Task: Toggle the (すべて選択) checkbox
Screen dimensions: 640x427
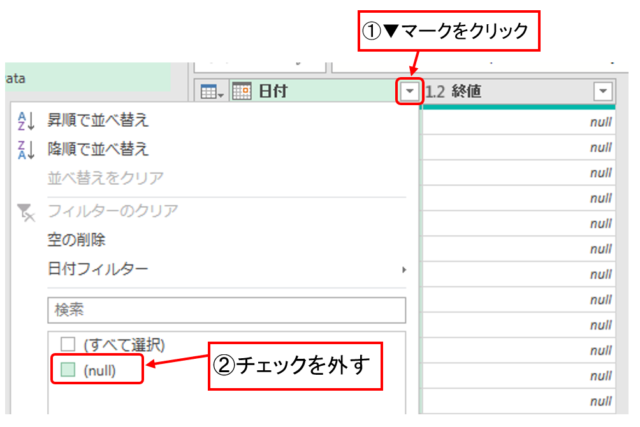Action: point(68,344)
